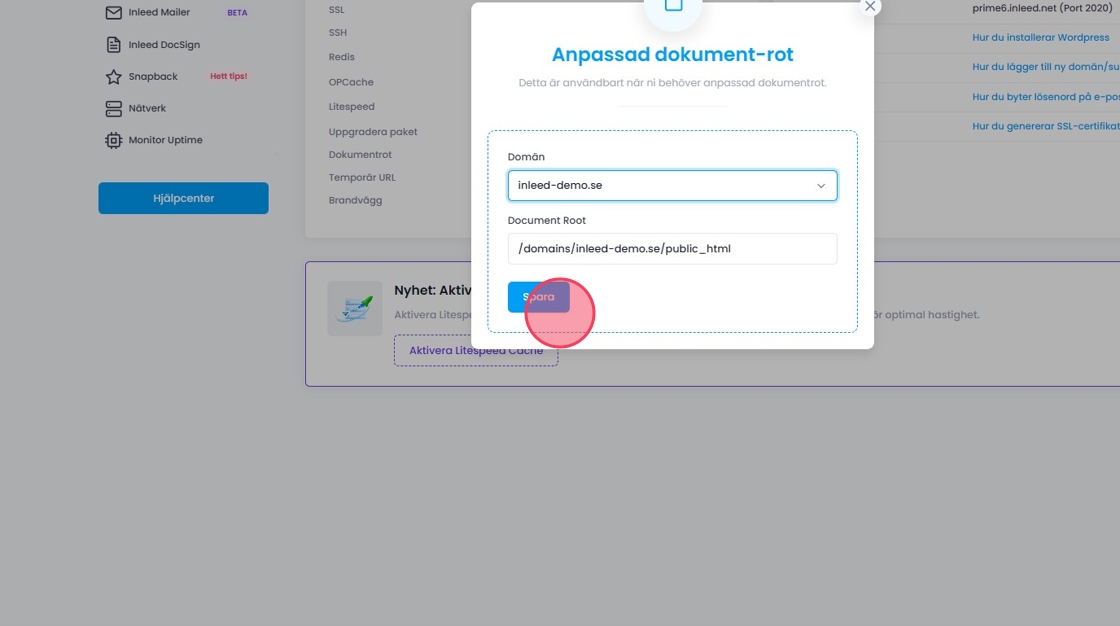Open the Domän dropdown
1120x626 pixels.
point(672,185)
